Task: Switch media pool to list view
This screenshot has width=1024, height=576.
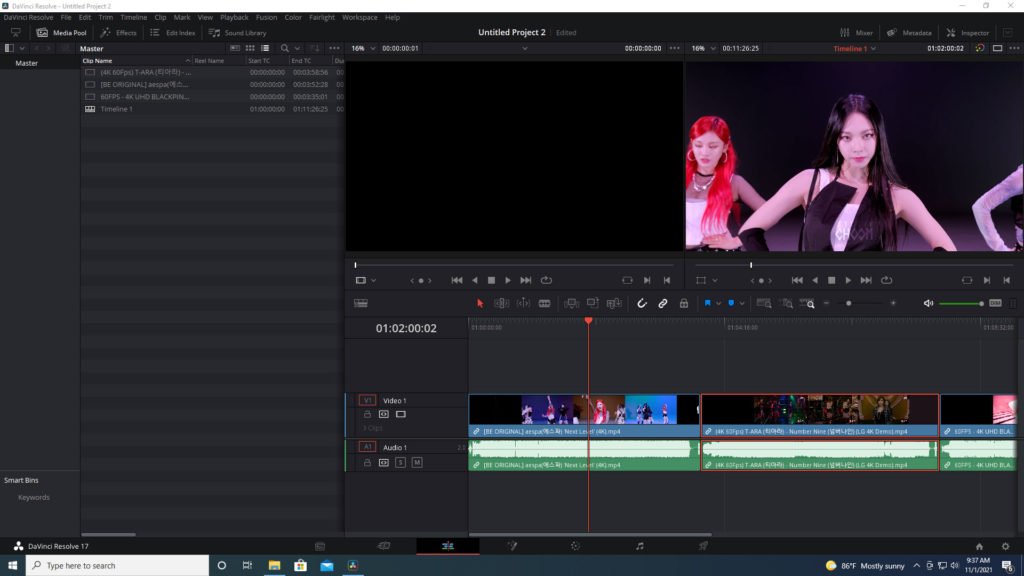Action: pyautogui.click(x=264, y=48)
